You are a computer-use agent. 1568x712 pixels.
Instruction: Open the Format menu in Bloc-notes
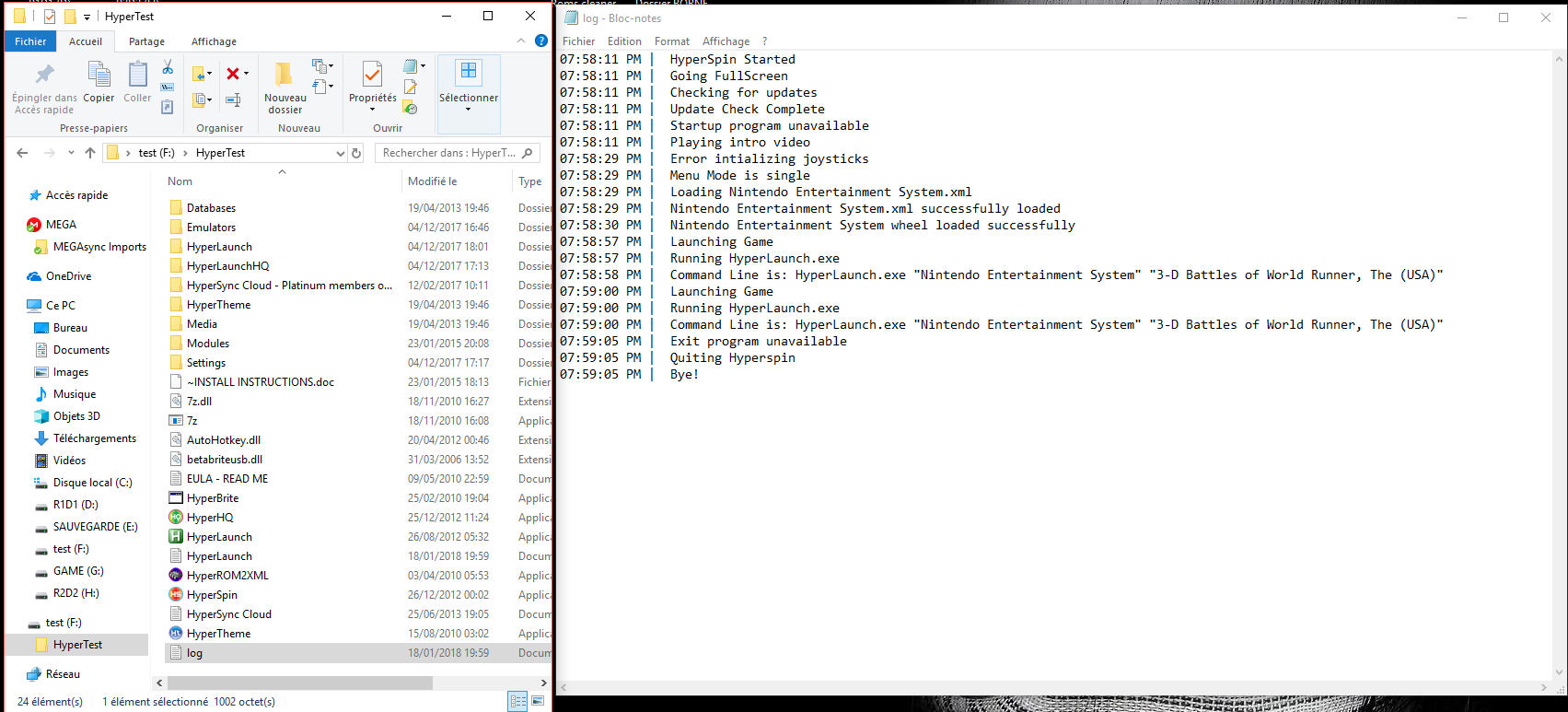tap(672, 41)
